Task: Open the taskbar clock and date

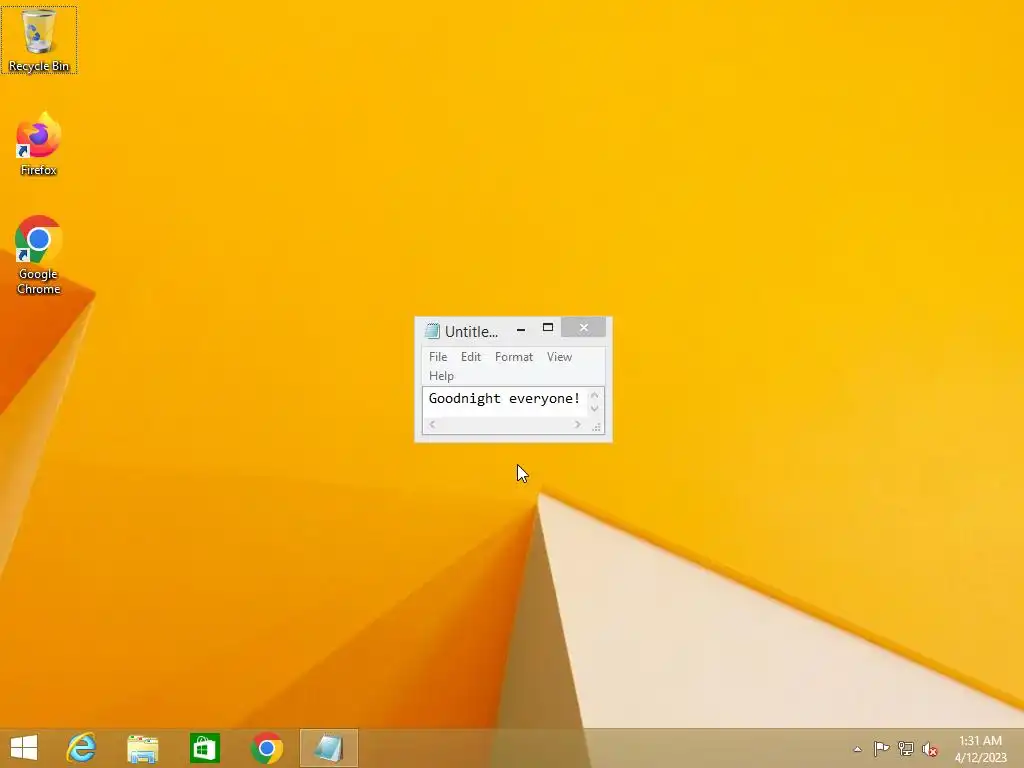Action: tap(980, 749)
